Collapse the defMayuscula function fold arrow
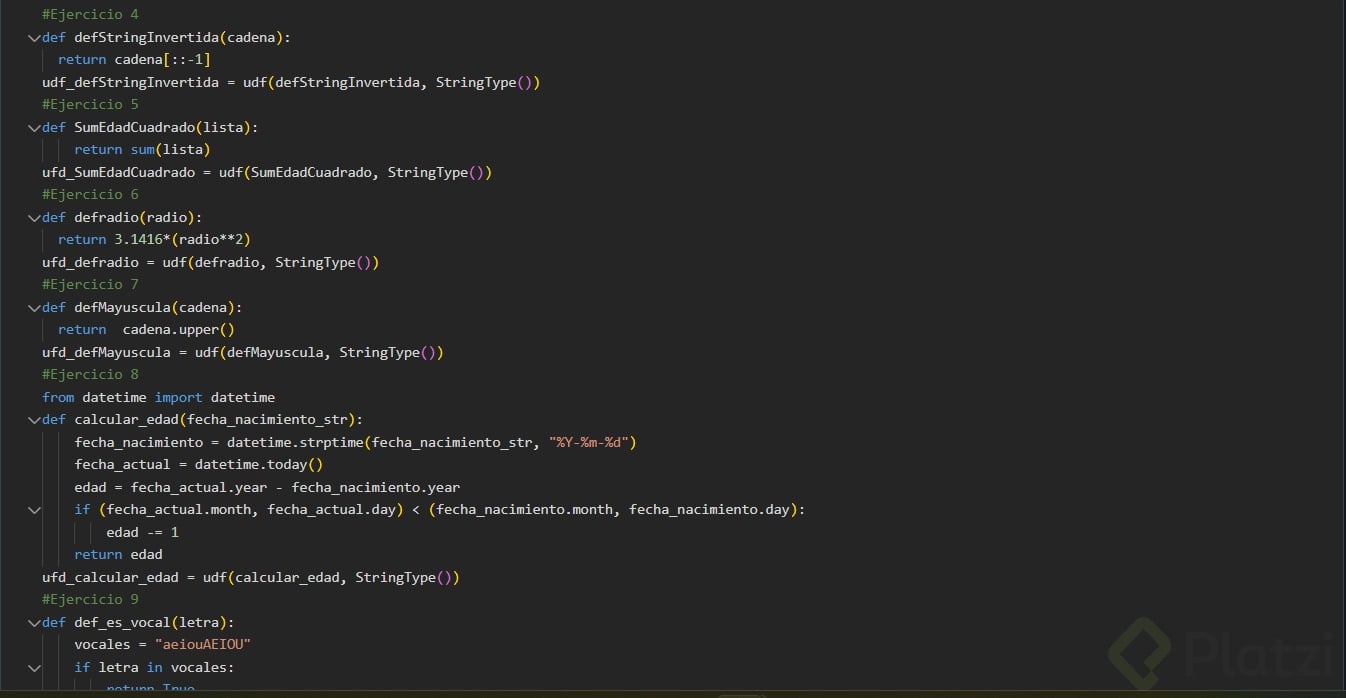This screenshot has height=698, width=1346. point(34,308)
